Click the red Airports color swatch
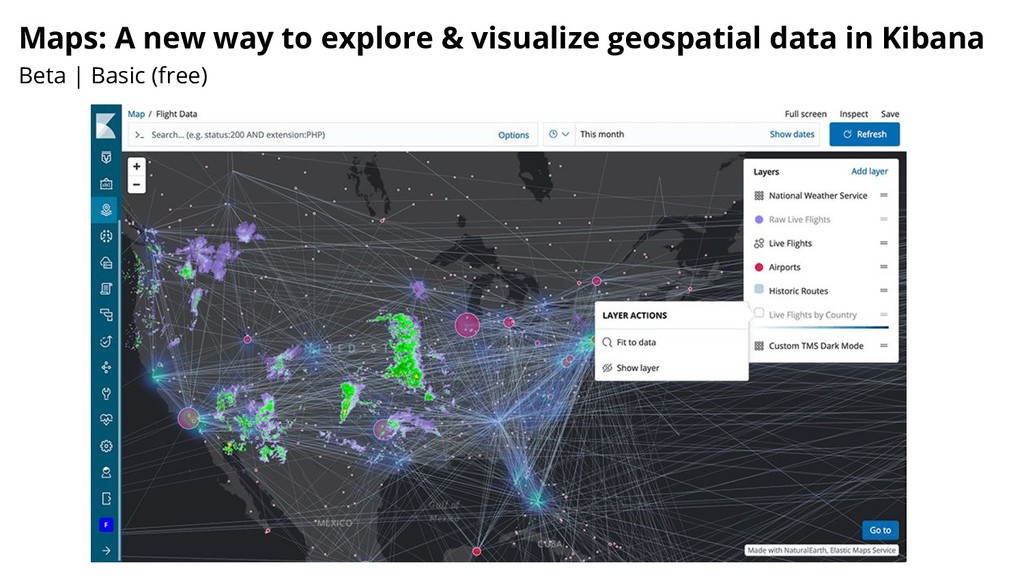The height and width of the screenshot is (576, 1024). [759, 267]
